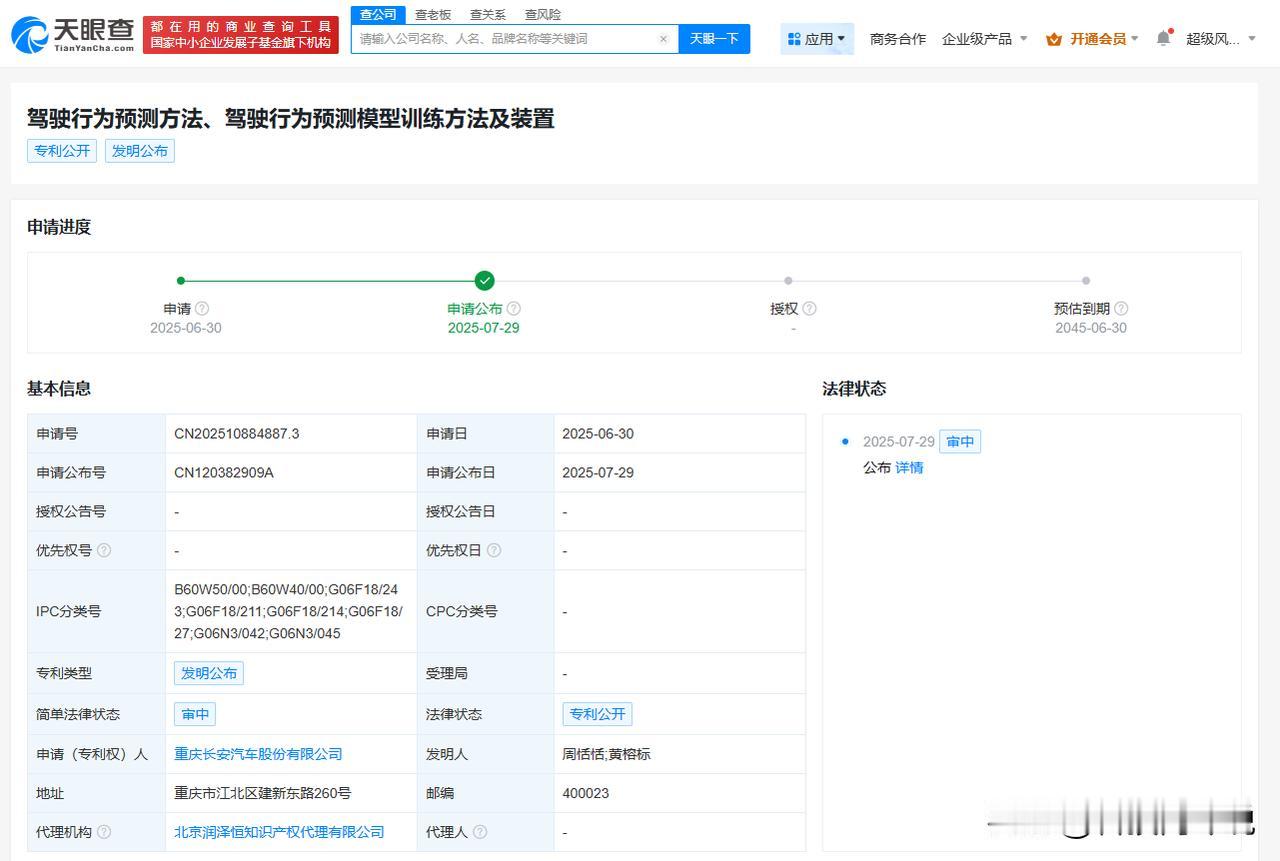Click the crown icon next to 开通会员

tap(1054, 39)
